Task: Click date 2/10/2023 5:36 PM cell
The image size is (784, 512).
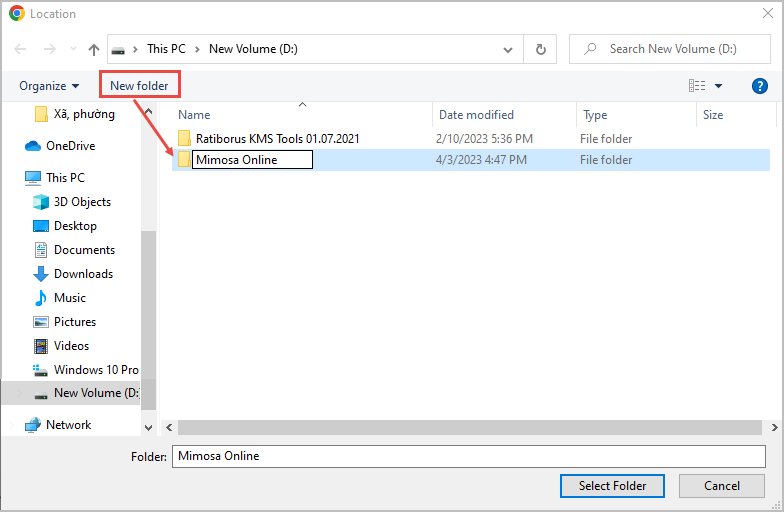Action: point(484,138)
